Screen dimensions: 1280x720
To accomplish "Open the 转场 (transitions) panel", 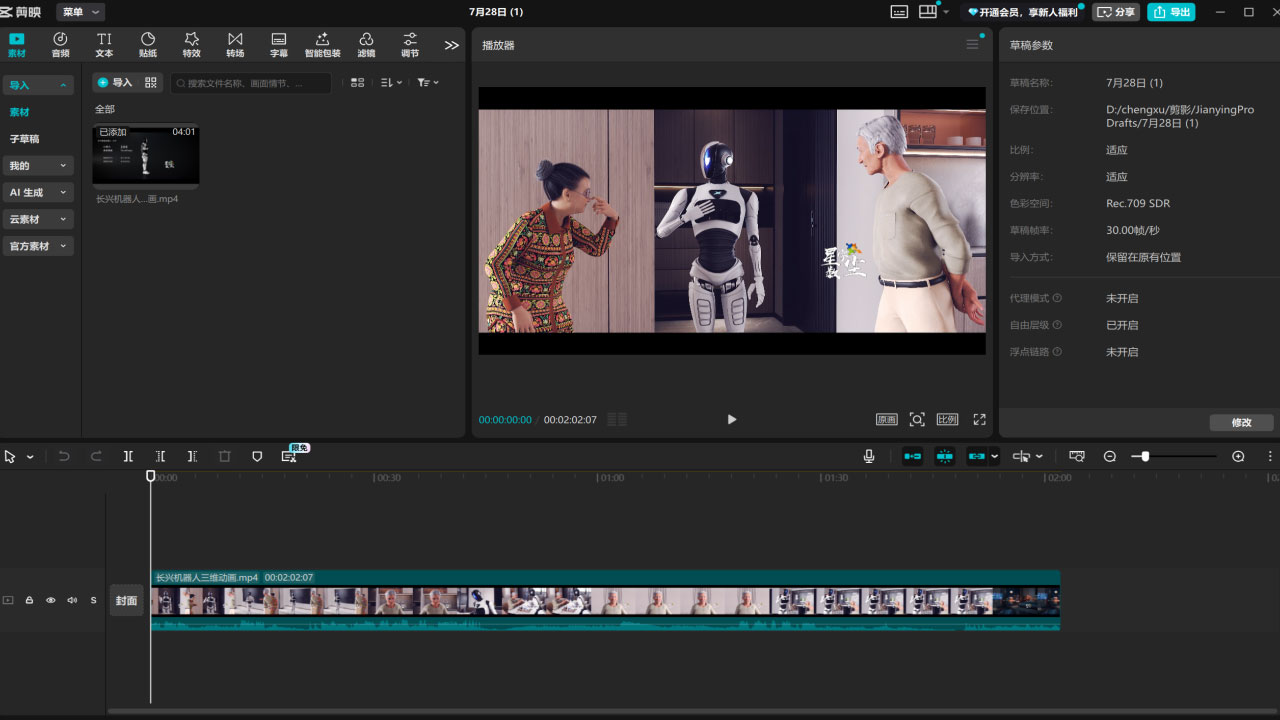I will (x=235, y=45).
